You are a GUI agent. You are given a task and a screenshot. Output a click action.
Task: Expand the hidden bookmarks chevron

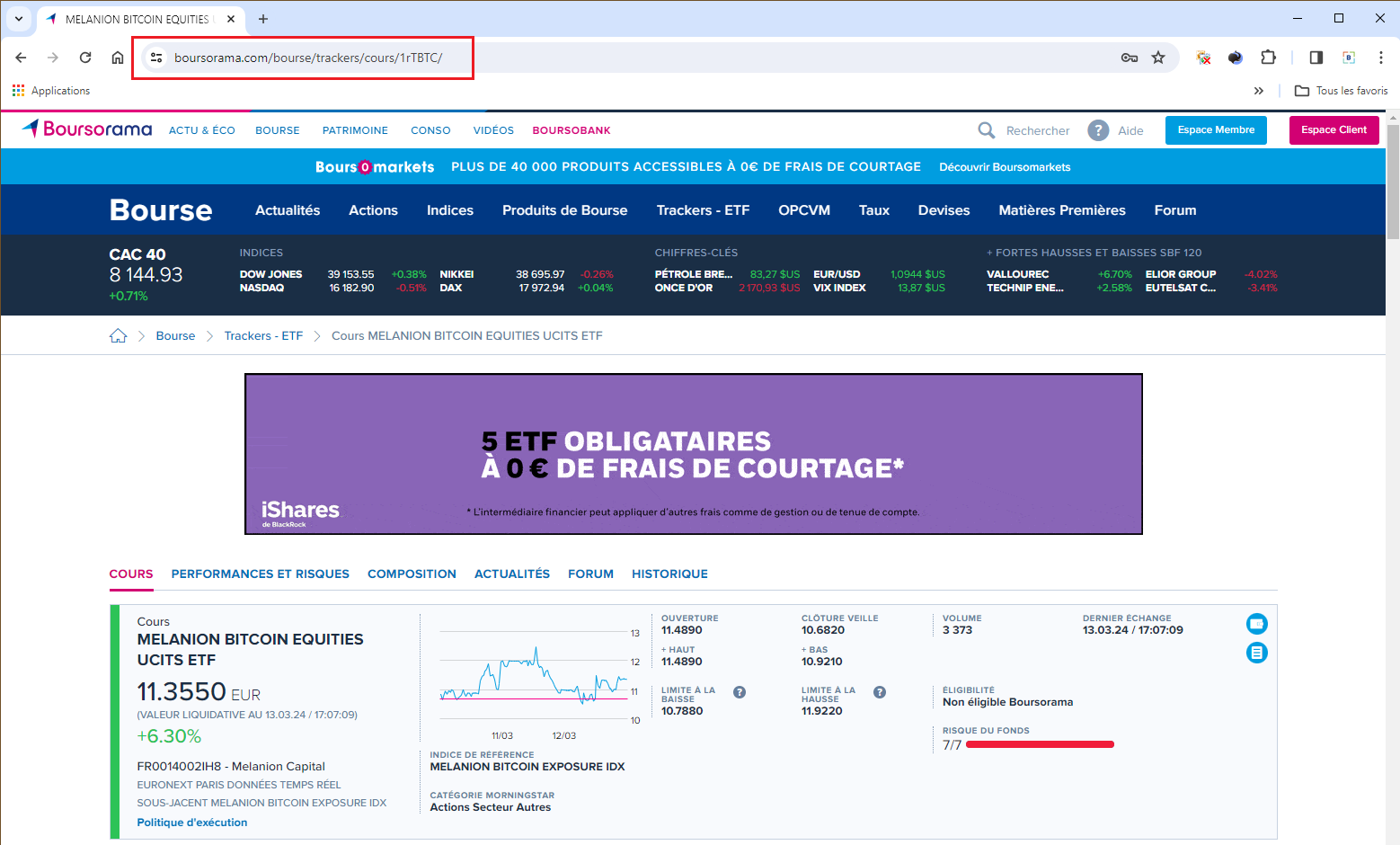tap(1258, 91)
